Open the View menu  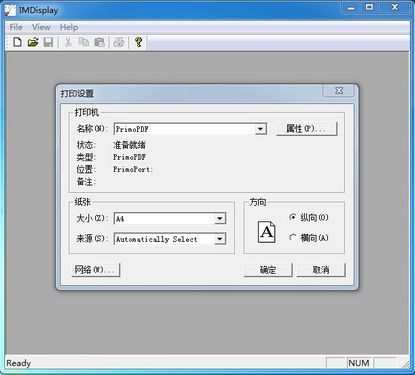pos(41,27)
